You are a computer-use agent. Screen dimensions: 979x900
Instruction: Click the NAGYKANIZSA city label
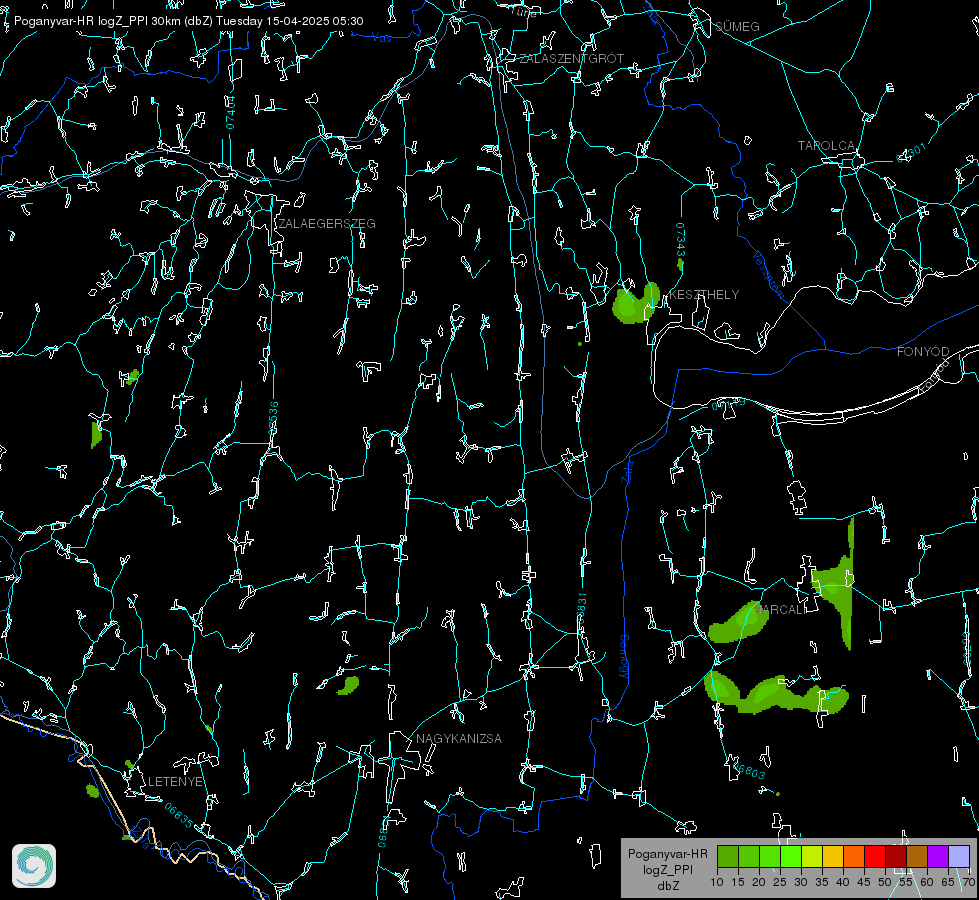(459, 739)
